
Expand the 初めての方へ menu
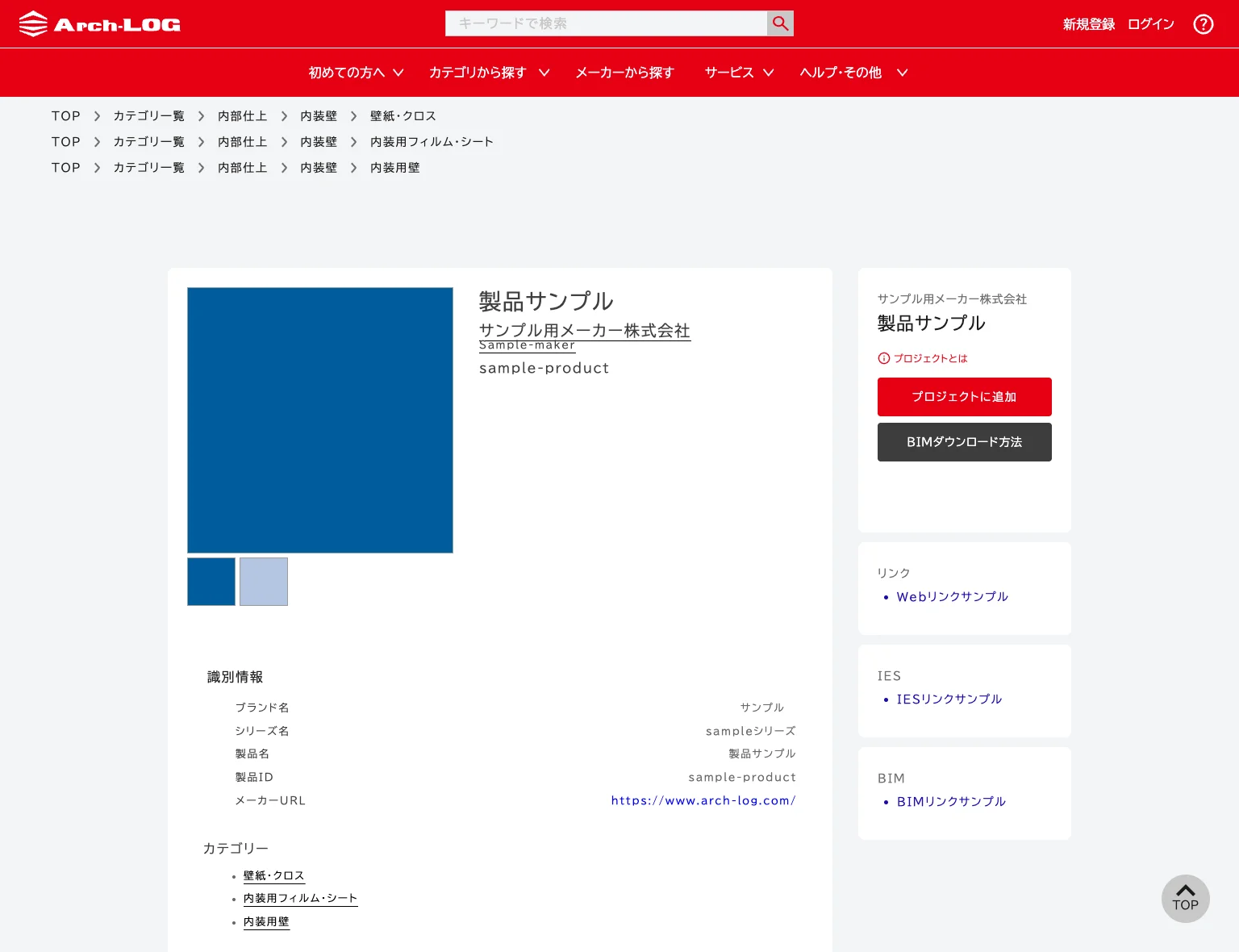click(356, 73)
